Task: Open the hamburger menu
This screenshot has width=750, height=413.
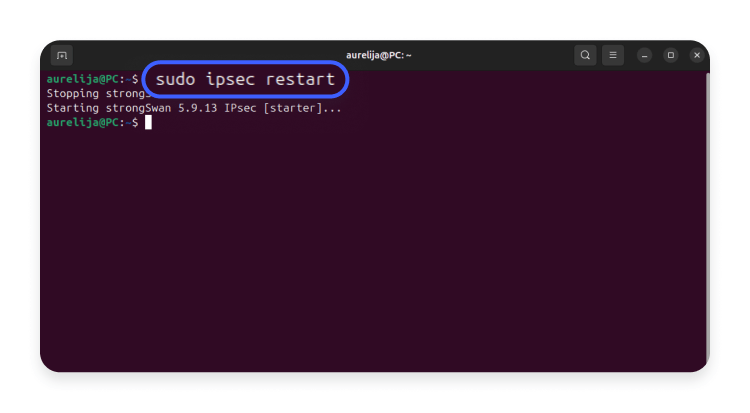Action: click(x=613, y=55)
